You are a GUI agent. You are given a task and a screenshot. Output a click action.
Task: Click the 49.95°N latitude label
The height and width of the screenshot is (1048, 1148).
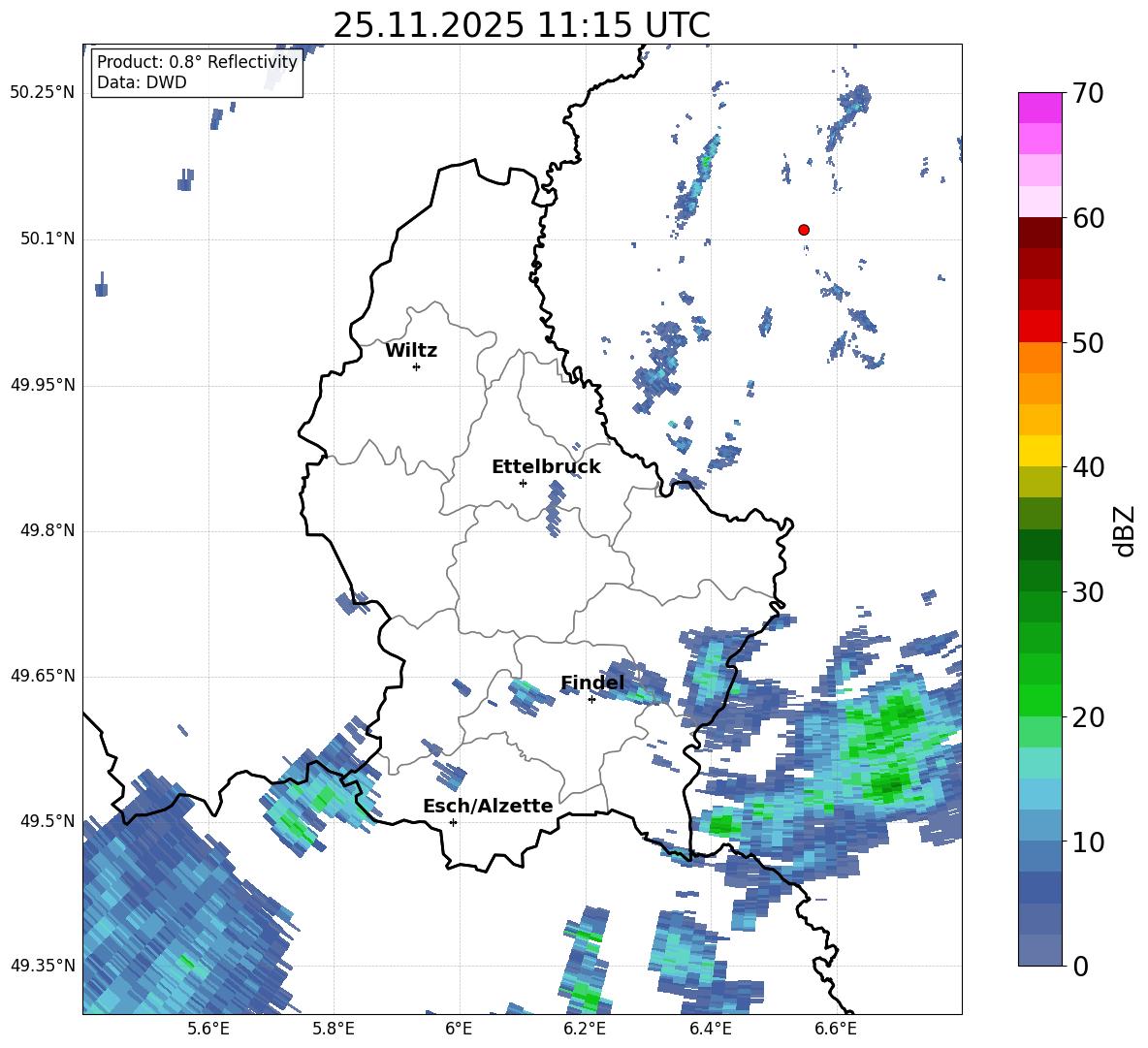pos(43,384)
